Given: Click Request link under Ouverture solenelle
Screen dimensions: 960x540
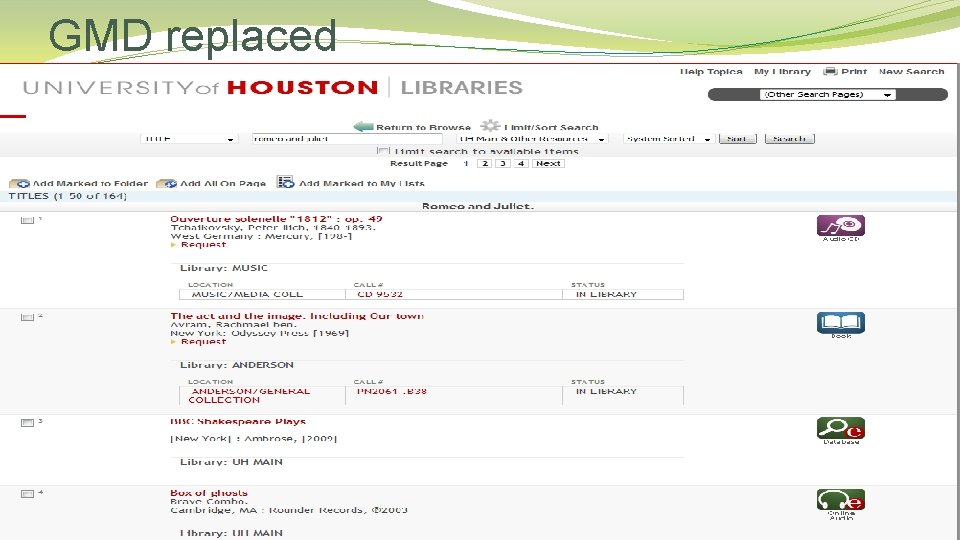Looking at the screenshot, I should tap(203, 244).
